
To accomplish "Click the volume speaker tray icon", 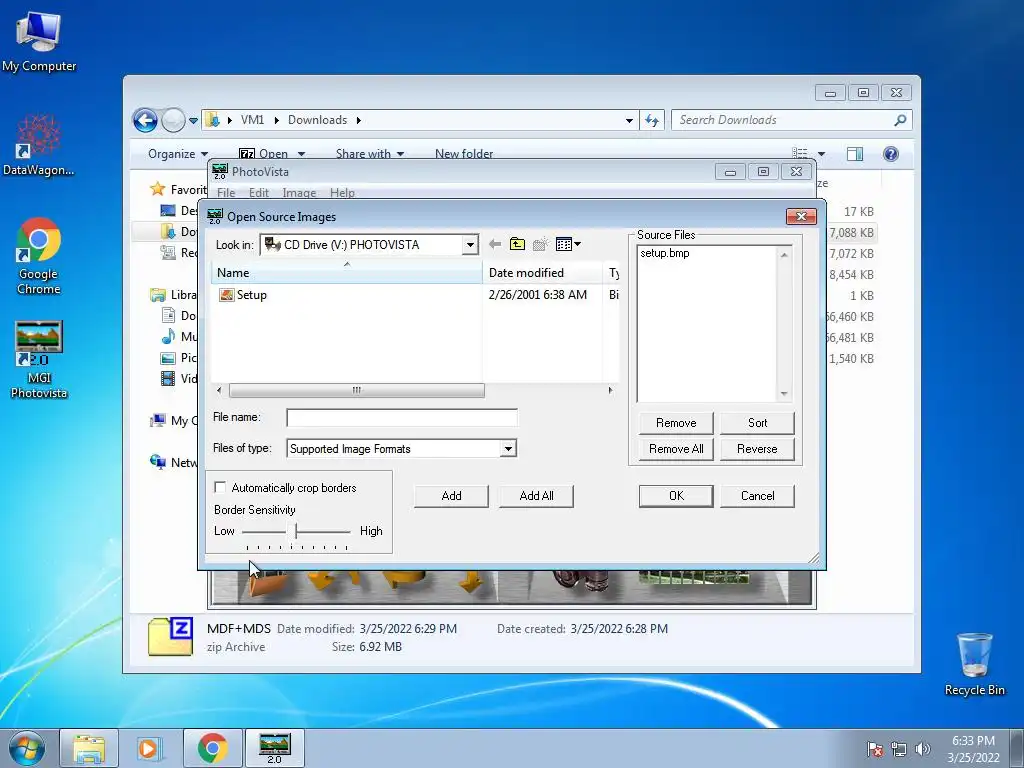I will (x=922, y=749).
